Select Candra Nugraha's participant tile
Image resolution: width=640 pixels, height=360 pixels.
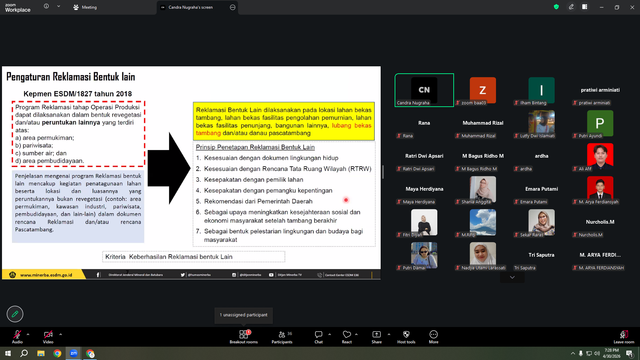point(424,90)
